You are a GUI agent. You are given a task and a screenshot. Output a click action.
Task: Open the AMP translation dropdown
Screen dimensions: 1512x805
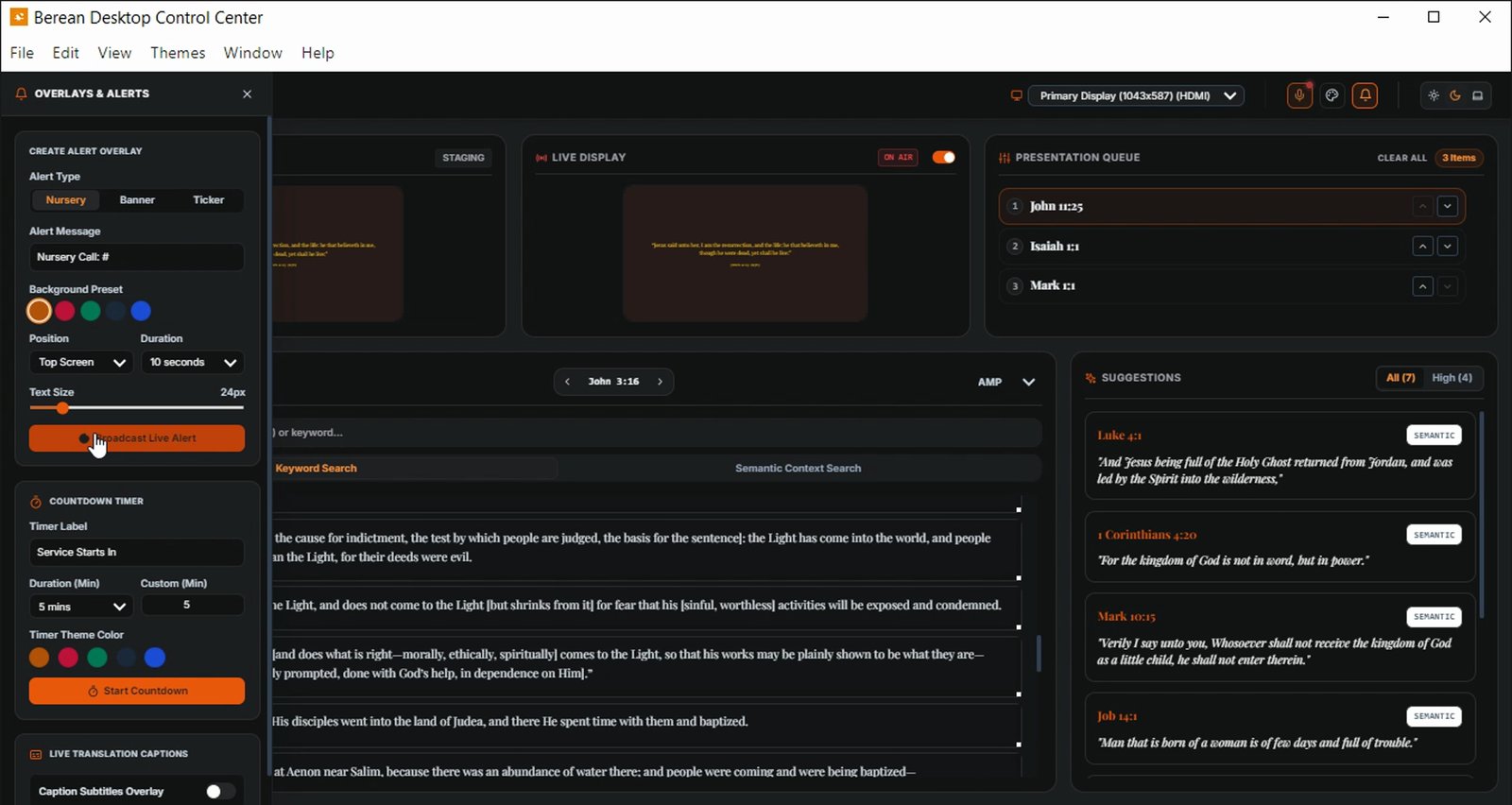pyautogui.click(x=1005, y=382)
